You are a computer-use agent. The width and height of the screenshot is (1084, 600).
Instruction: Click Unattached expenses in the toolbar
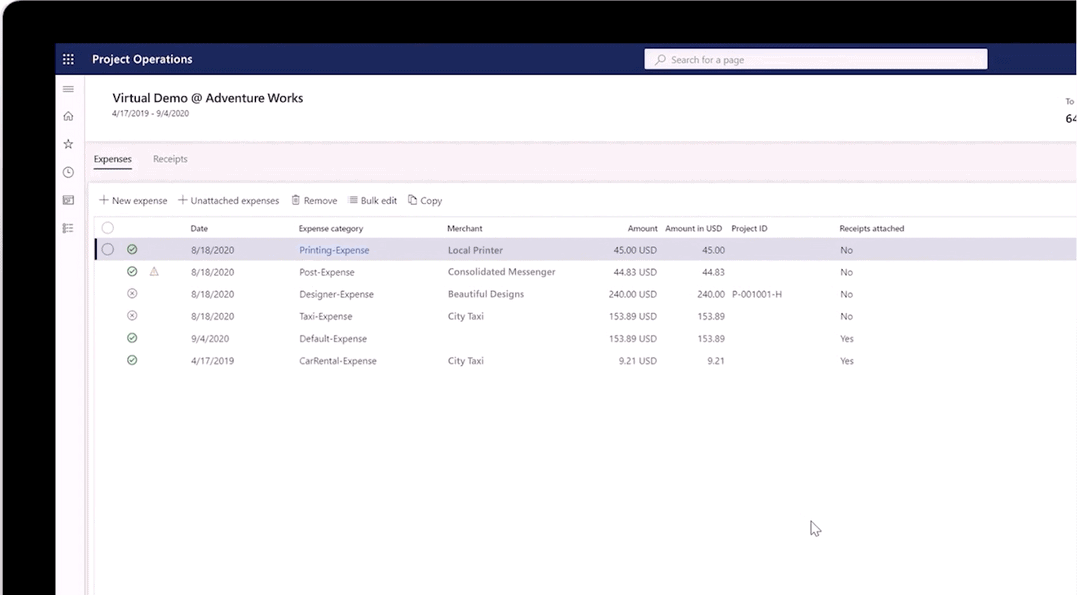[228, 201]
